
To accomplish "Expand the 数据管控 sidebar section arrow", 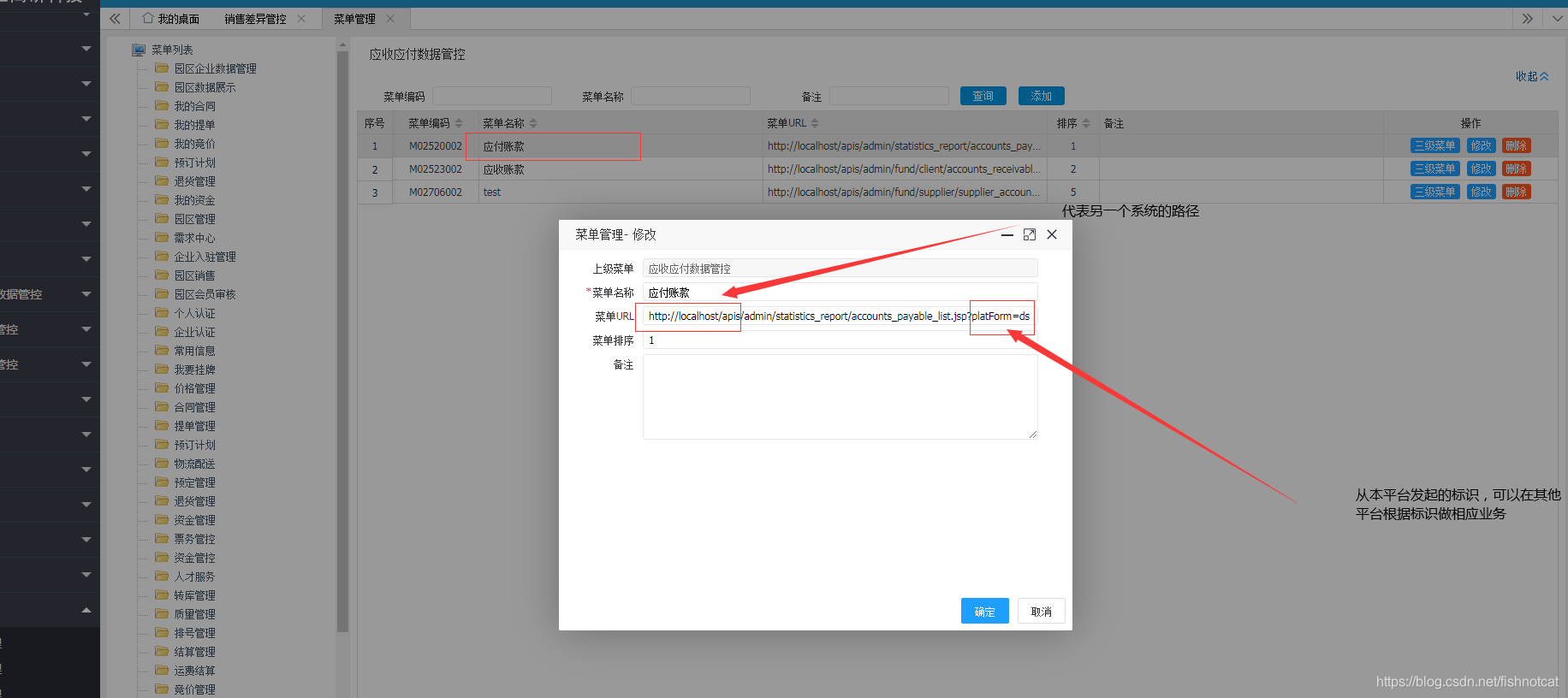I will pos(86,294).
